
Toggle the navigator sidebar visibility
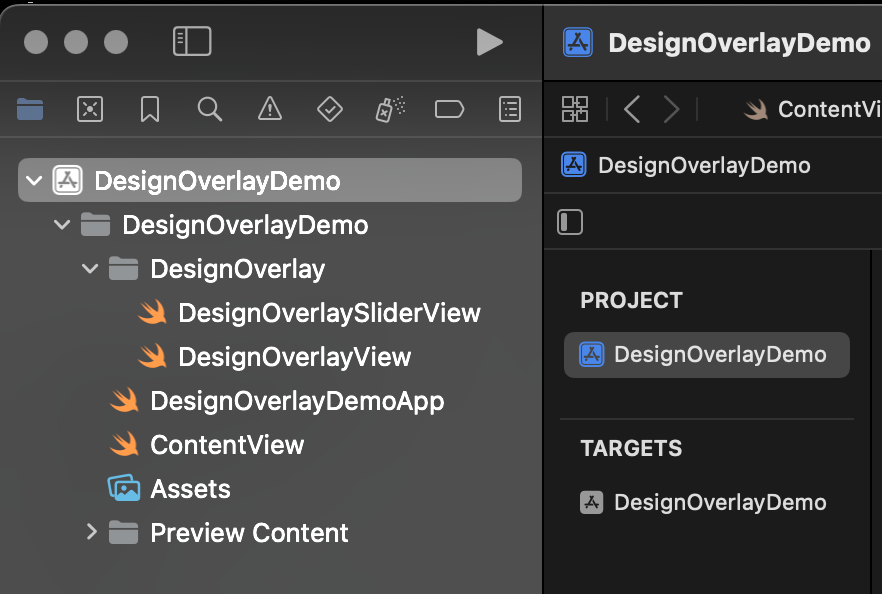coord(192,41)
